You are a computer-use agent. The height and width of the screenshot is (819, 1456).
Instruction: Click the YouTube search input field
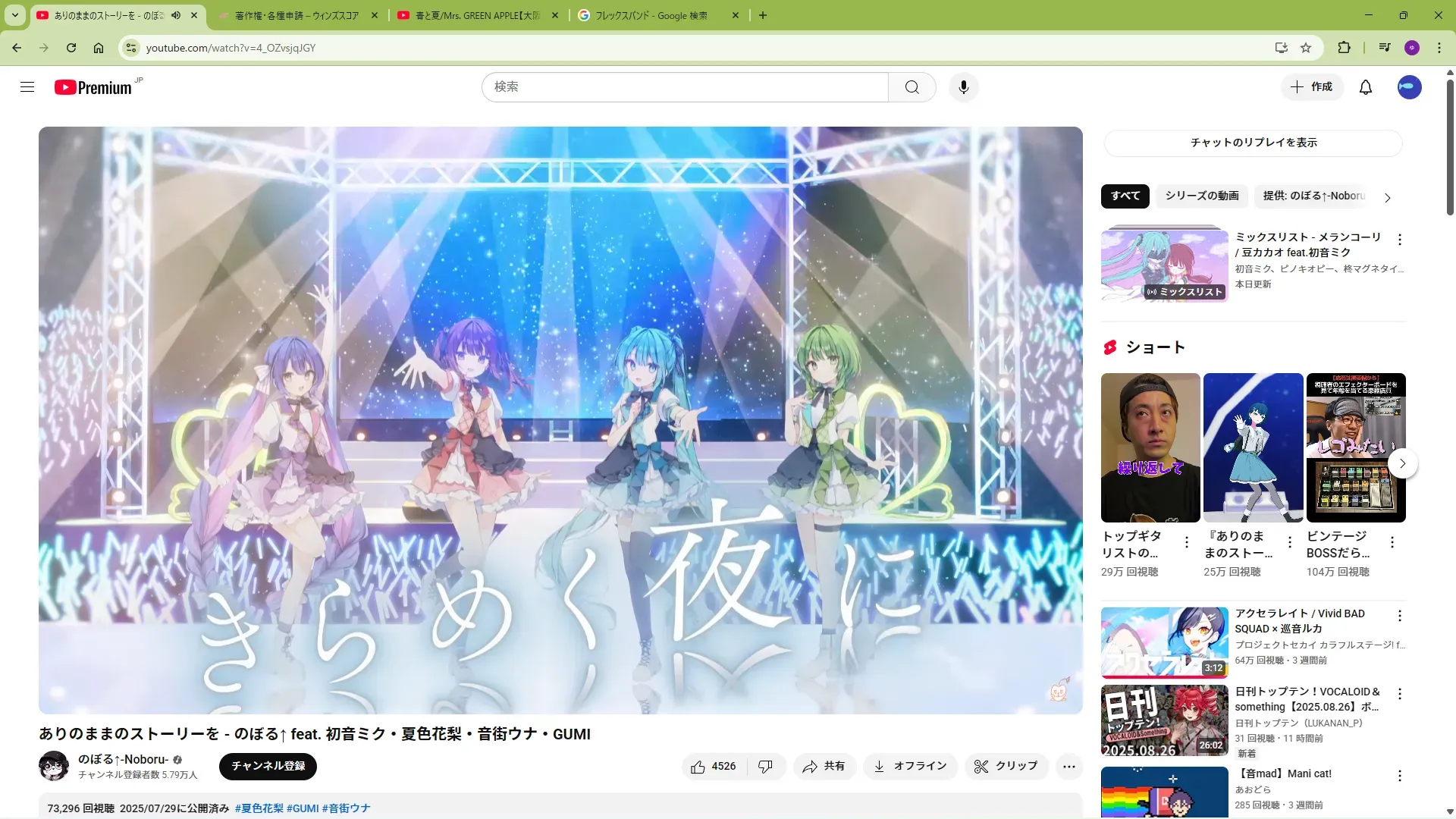[x=684, y=87]
